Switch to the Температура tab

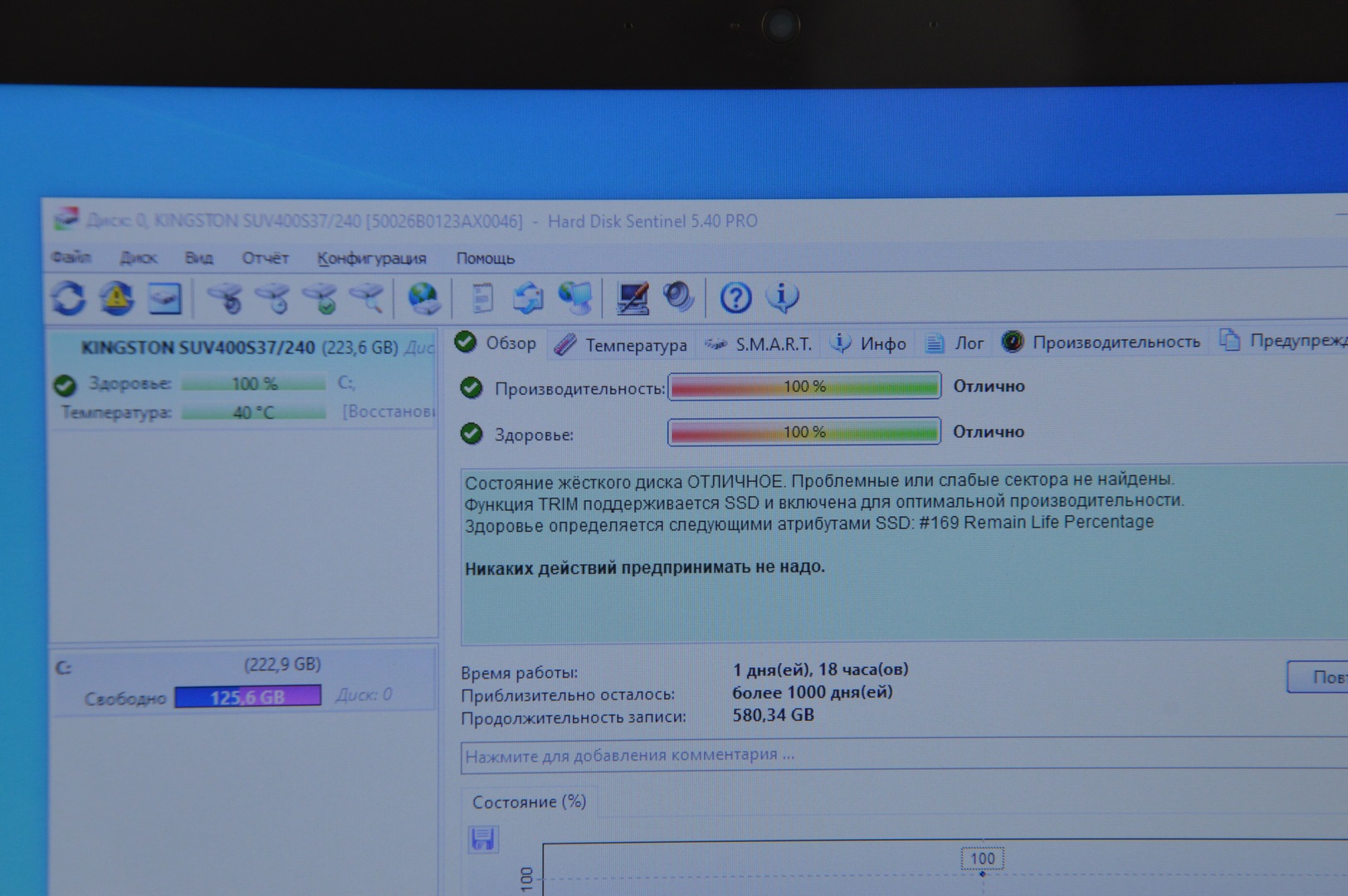tap(621, 344)
